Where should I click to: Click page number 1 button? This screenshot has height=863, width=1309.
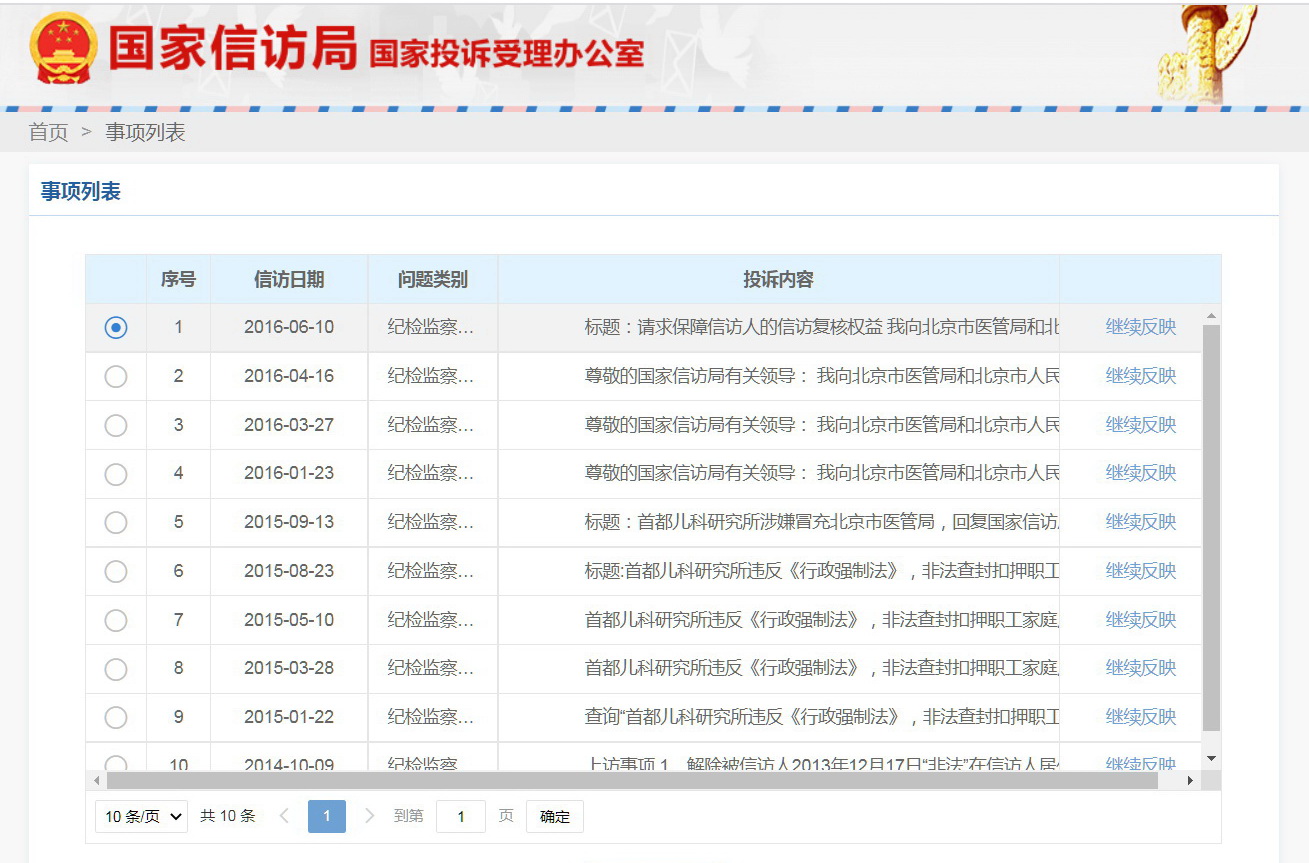coord(327,816)
